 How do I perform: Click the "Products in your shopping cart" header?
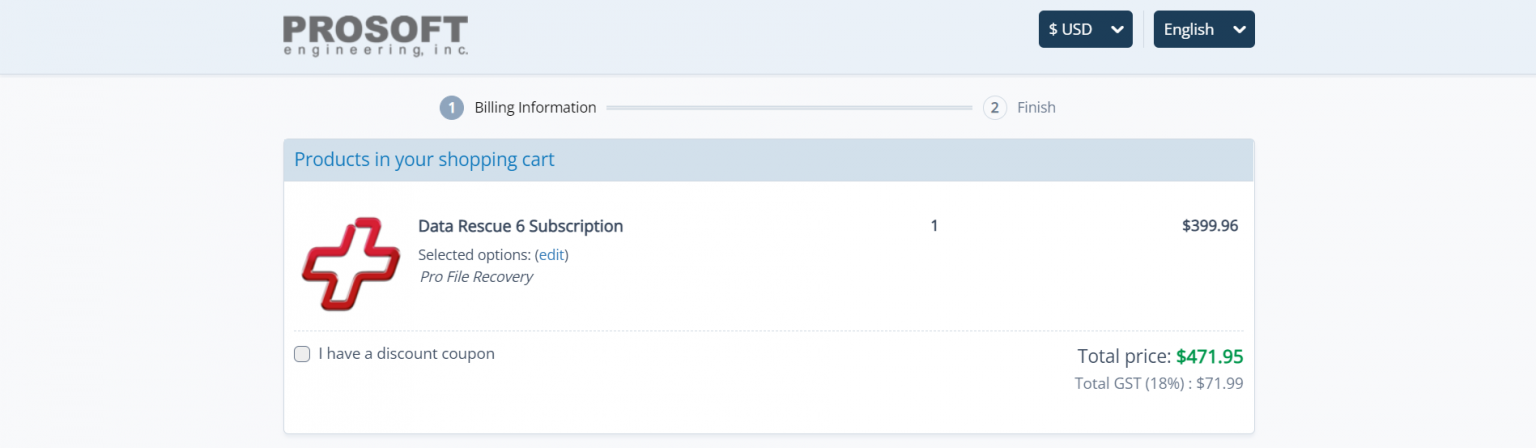(424, 160)
